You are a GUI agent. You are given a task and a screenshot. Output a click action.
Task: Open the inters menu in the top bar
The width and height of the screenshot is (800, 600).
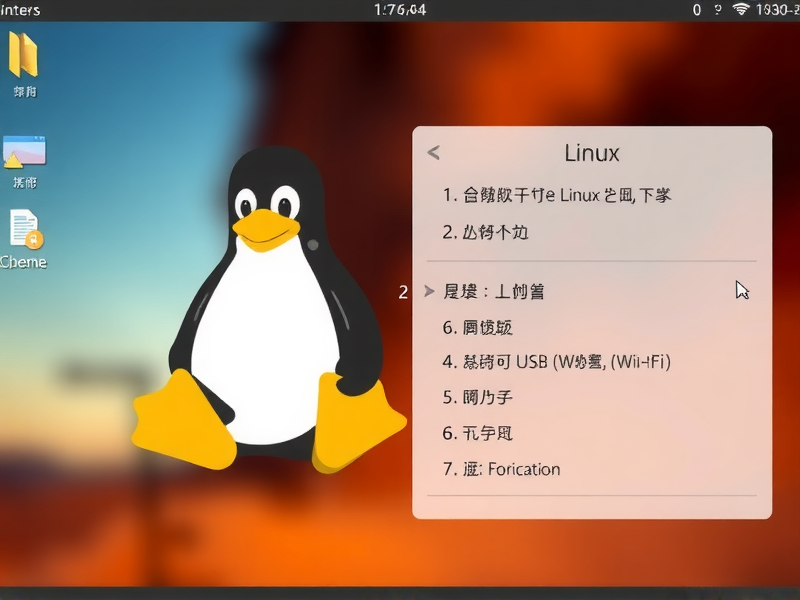[x=22, y=9]
